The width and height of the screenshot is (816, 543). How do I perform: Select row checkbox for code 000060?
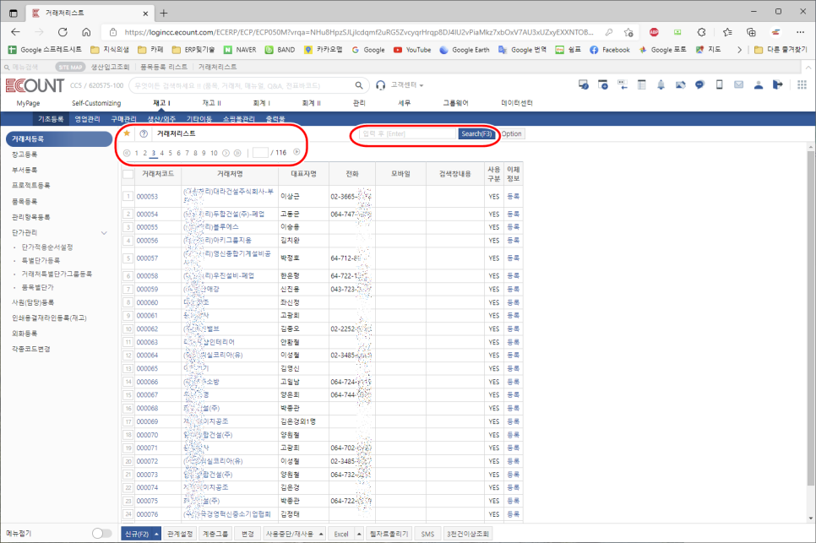click(128, 302)
